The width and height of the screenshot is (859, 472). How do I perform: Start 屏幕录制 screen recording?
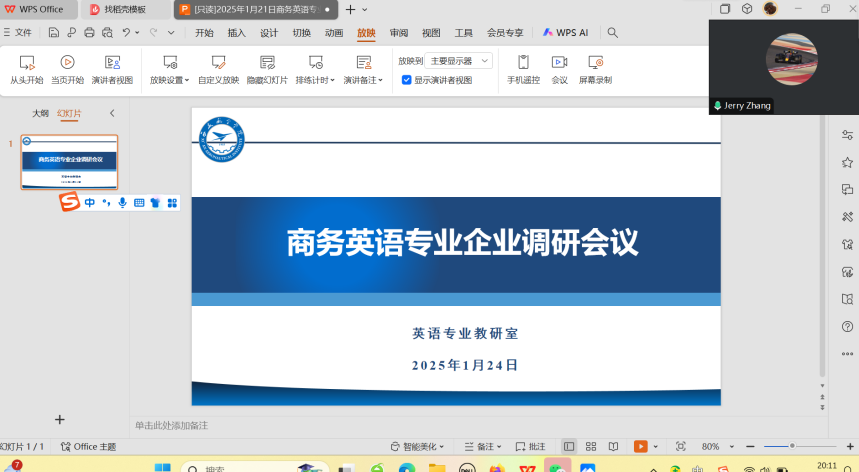[x=595, y=63]
